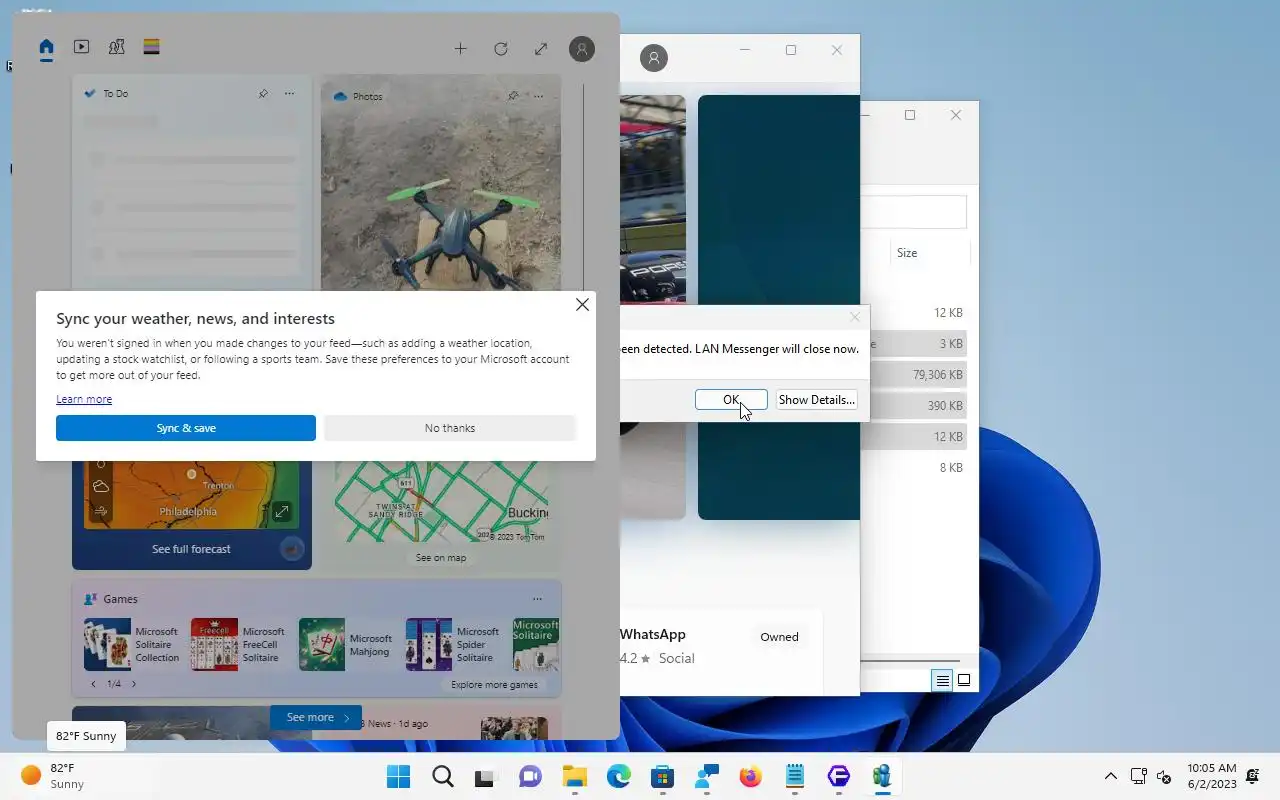This screenshot has width=1280, height=800.
Task: Open notifications bell on taskbar
Action: click(1253, 777)
